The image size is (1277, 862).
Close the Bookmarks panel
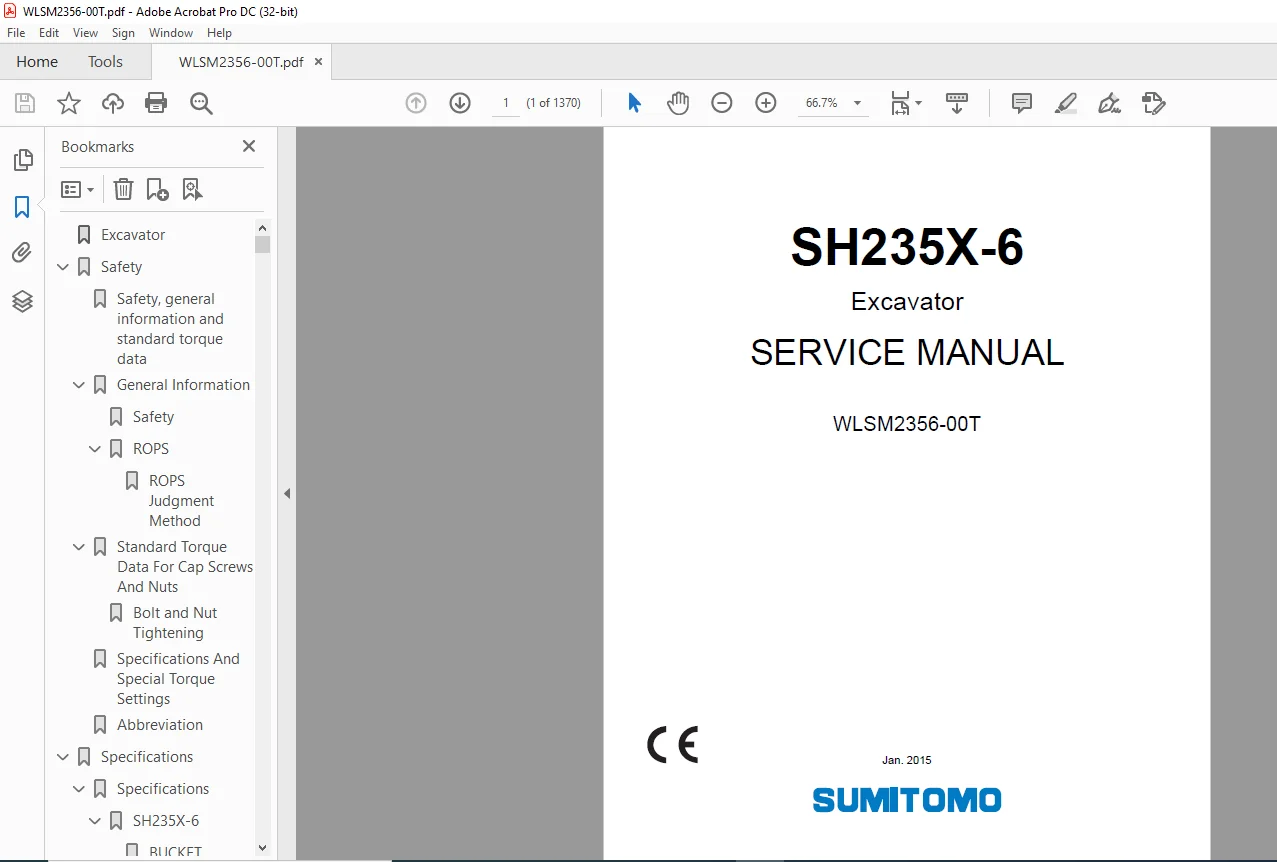click(x=249, y=146)
